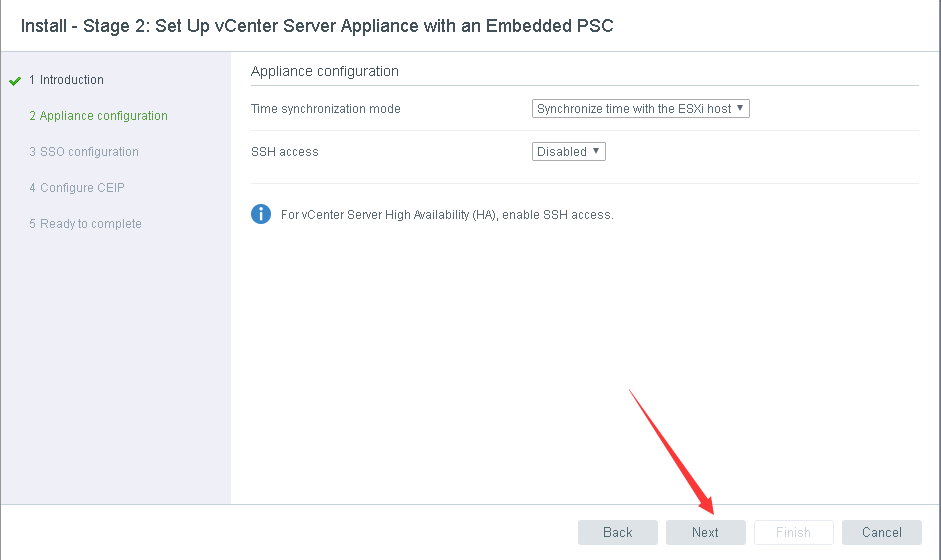
Task: Click the green checkmark beside Introduction
Action: pyautogui.click(x=15, y=81)
